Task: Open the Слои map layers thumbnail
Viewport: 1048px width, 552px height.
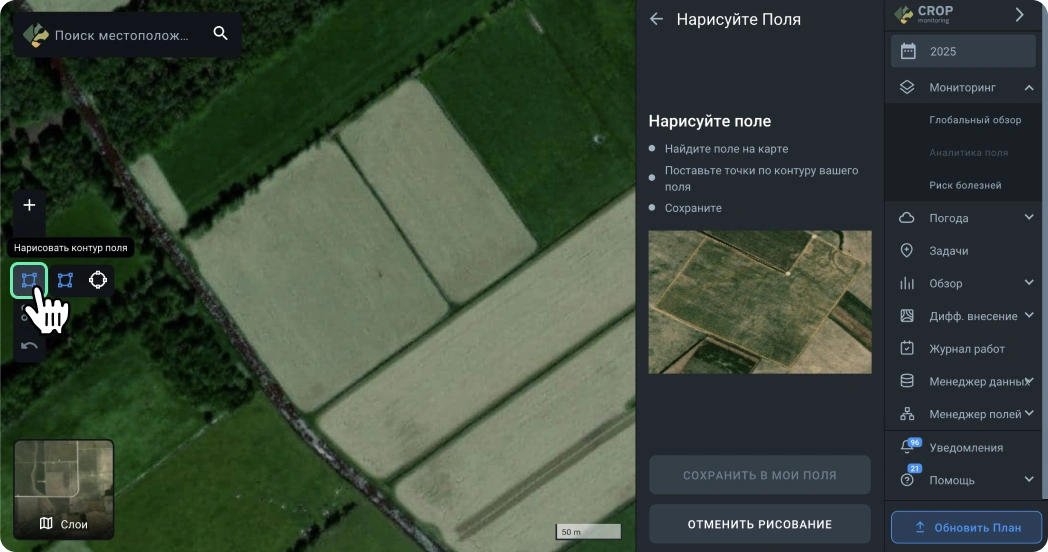Action: [64, 490]
